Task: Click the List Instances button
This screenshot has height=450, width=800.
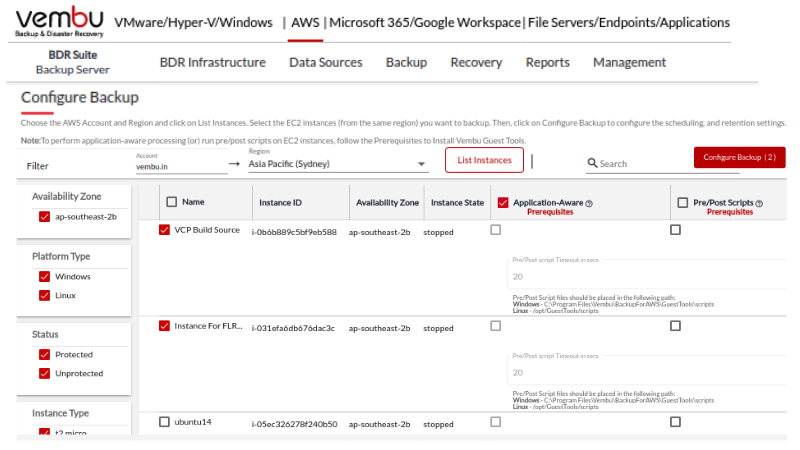Action: [x=484, y=160]
